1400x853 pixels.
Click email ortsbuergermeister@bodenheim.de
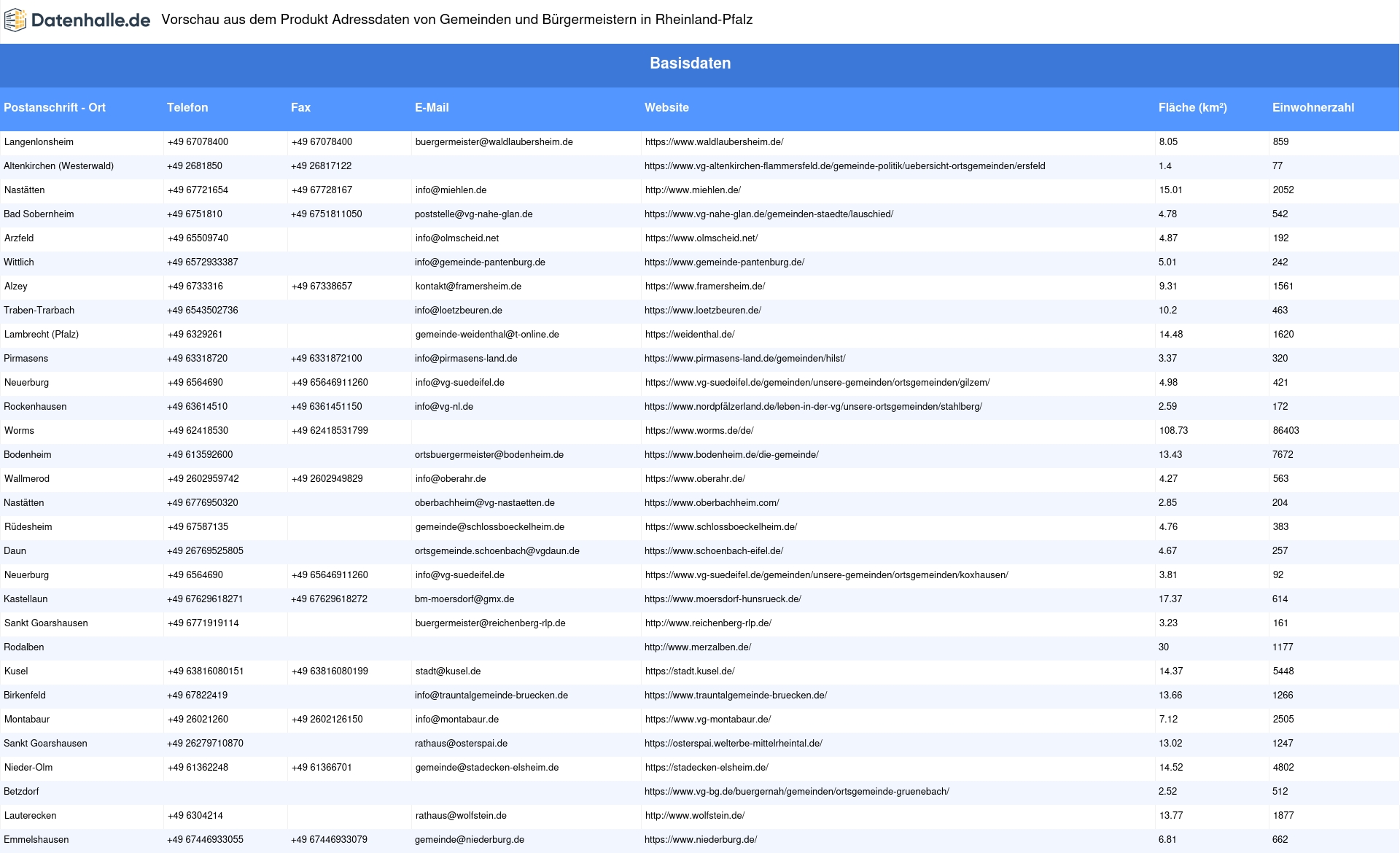point(489,455)
